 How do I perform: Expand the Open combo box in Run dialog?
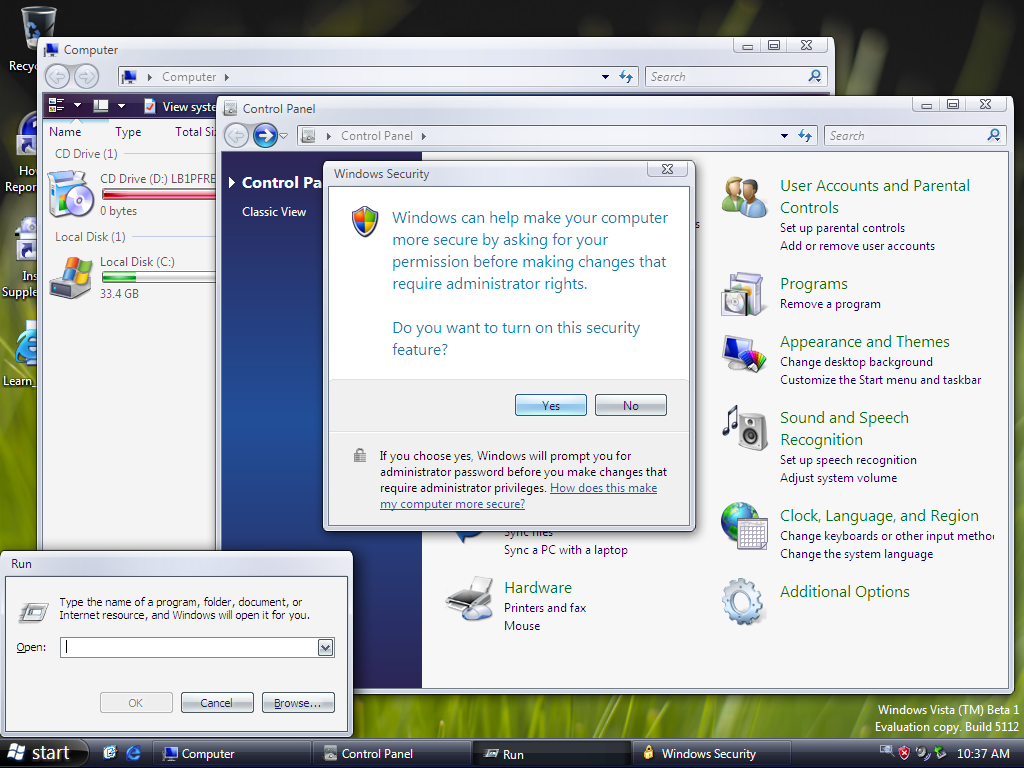coord(325,648)
